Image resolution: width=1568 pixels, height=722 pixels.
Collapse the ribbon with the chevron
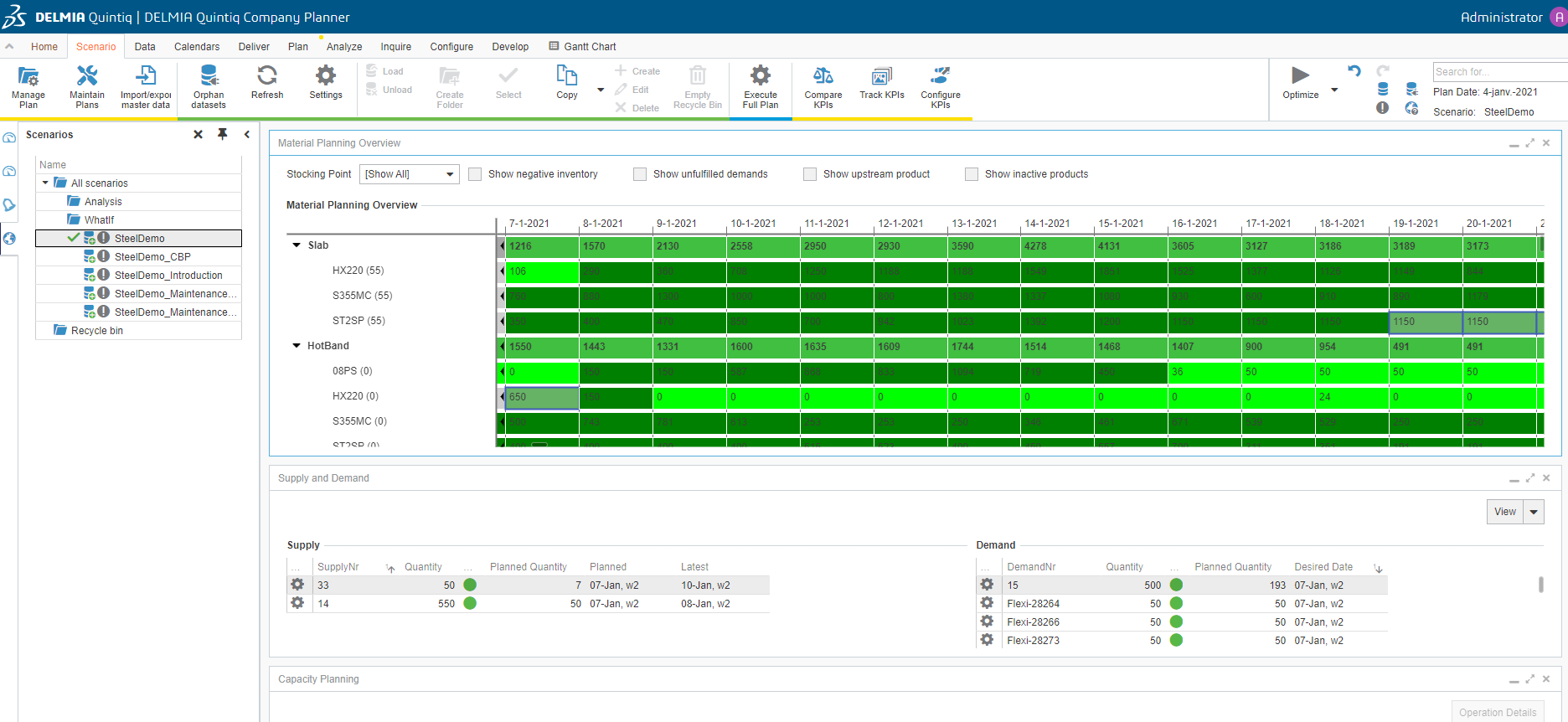tap(9, 47)
